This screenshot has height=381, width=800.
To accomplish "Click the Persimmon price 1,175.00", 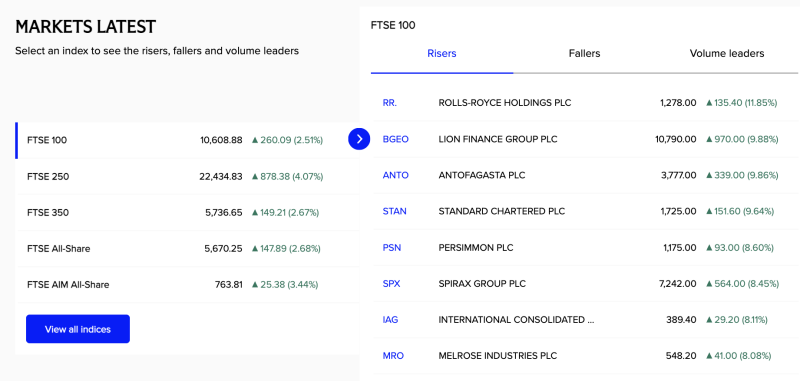I will pyautogui.click(x=680, y=248).
